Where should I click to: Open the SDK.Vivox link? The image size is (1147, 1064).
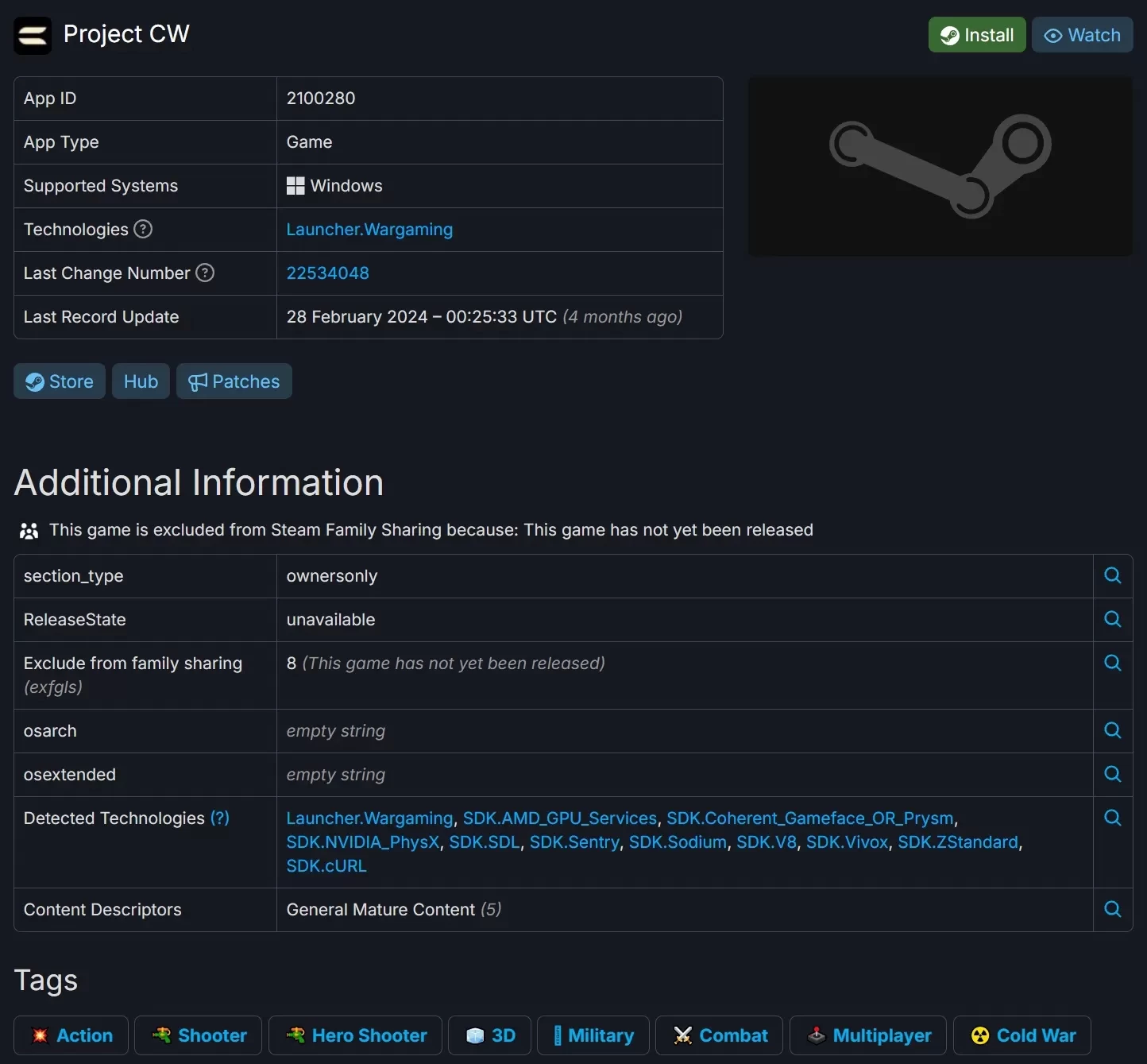tap(847, 842)
